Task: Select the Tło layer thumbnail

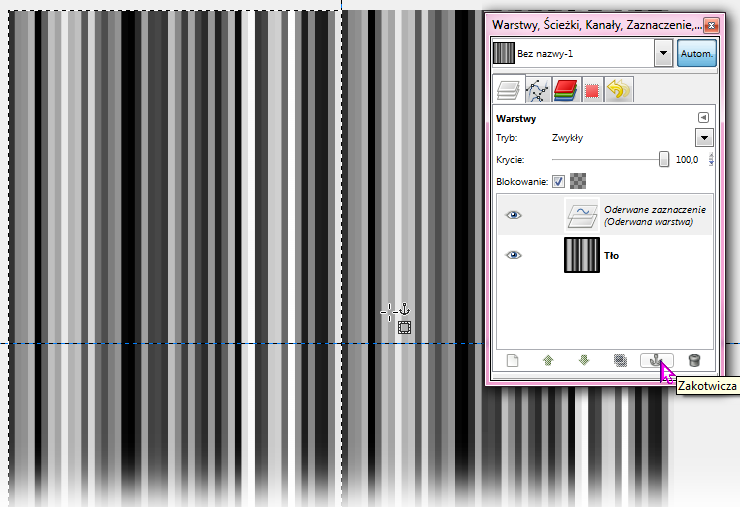Action: coord(581,255)
